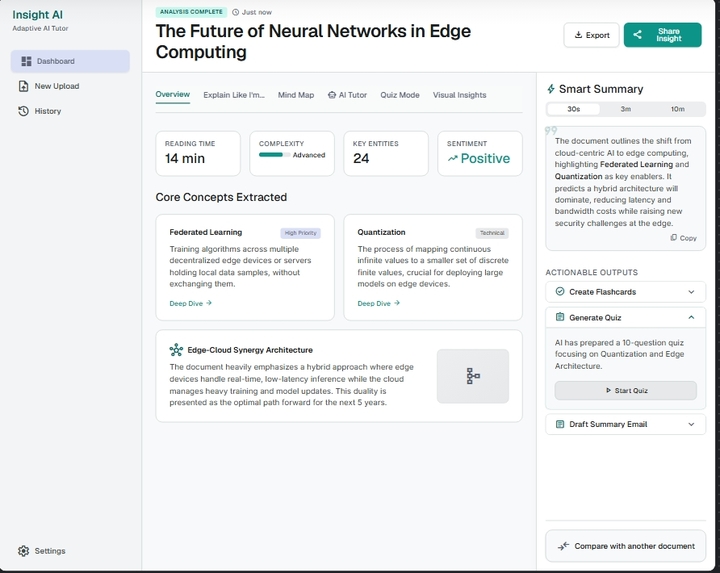Image resolution: width=720 pixels, height=573 pixels.
Task: Click the Start Quiz button
Action: (625, 390)
